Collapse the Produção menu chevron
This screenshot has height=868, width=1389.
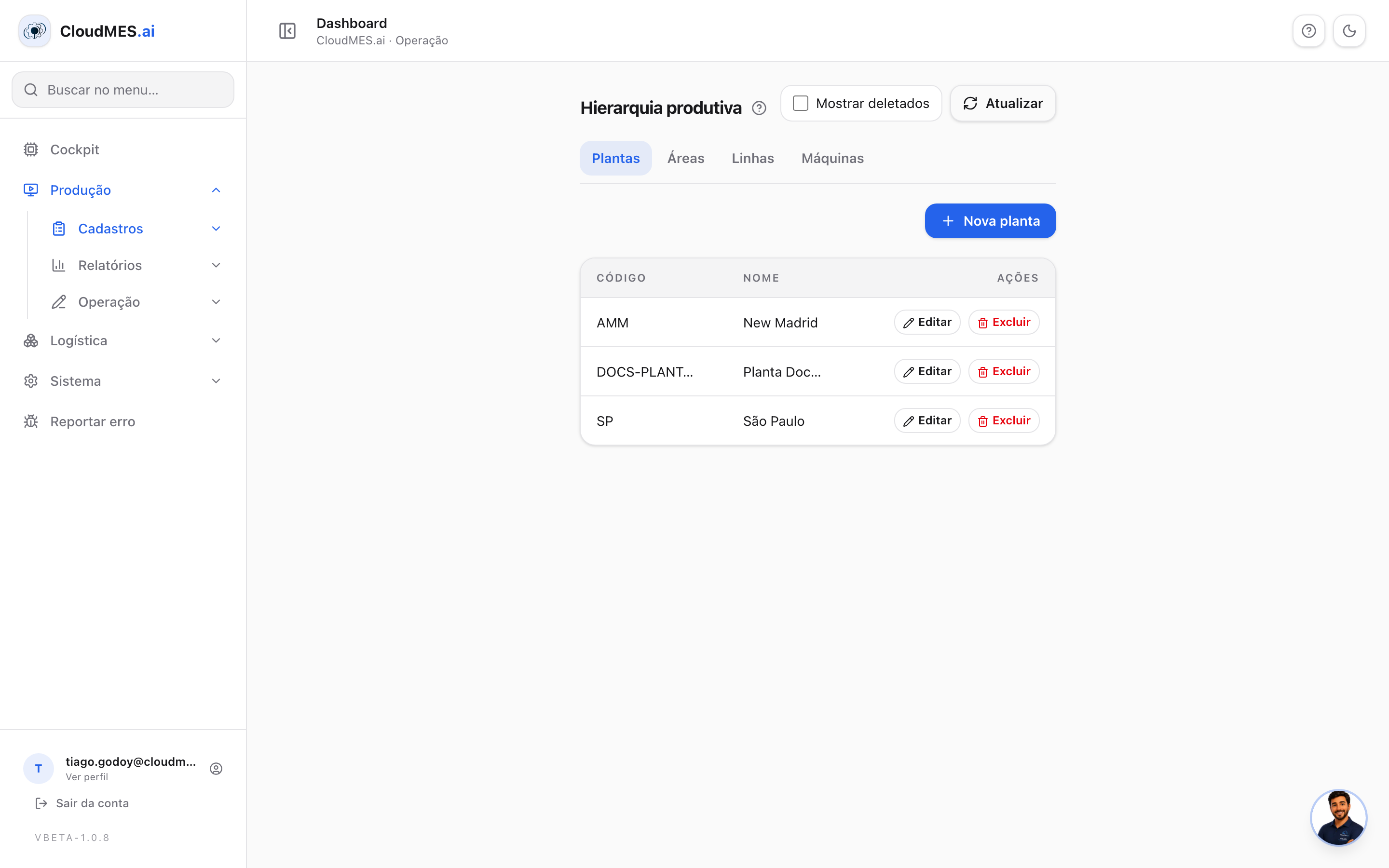(x=216, y=190)
